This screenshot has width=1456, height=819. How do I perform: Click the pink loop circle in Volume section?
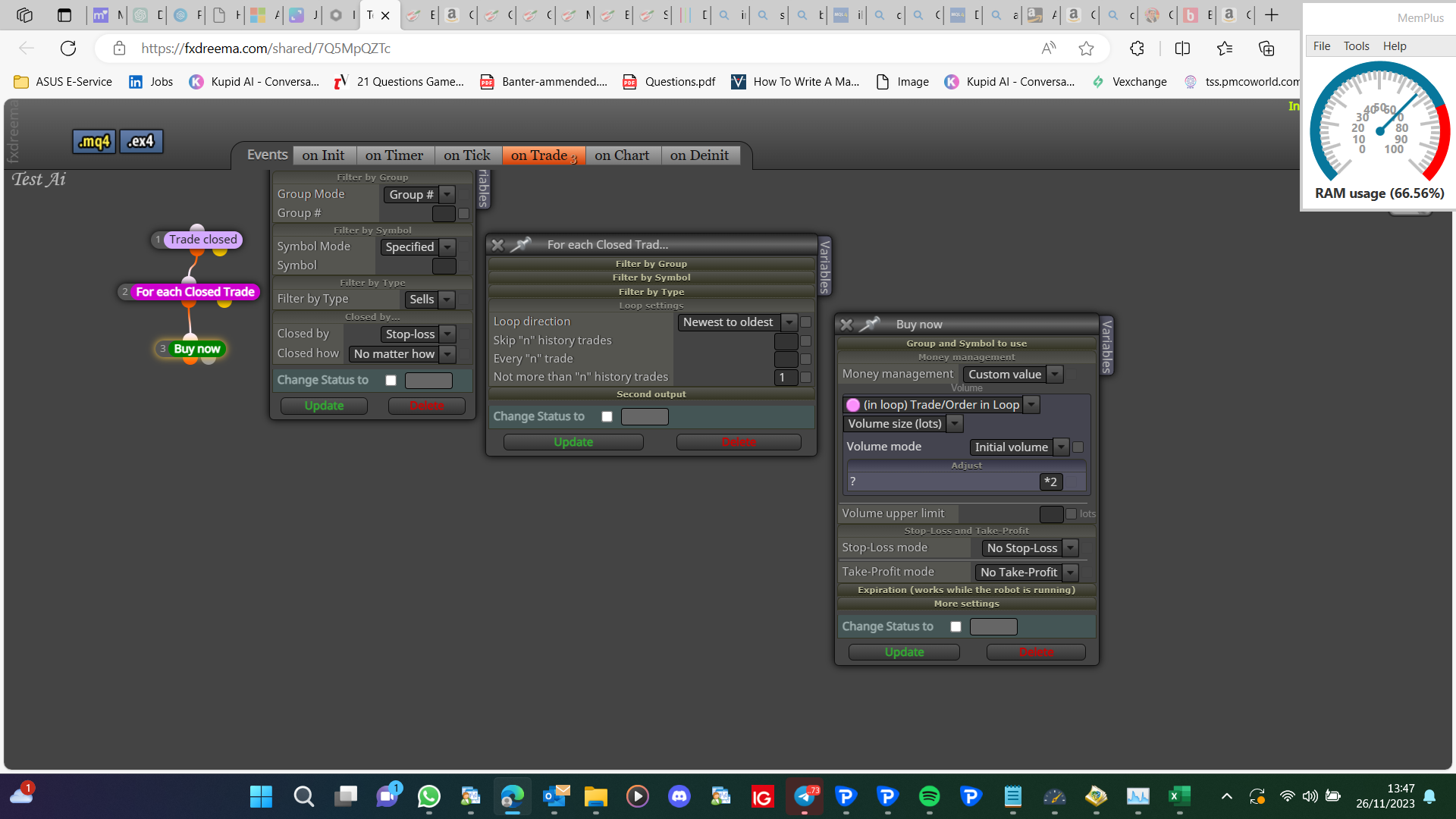853,405
